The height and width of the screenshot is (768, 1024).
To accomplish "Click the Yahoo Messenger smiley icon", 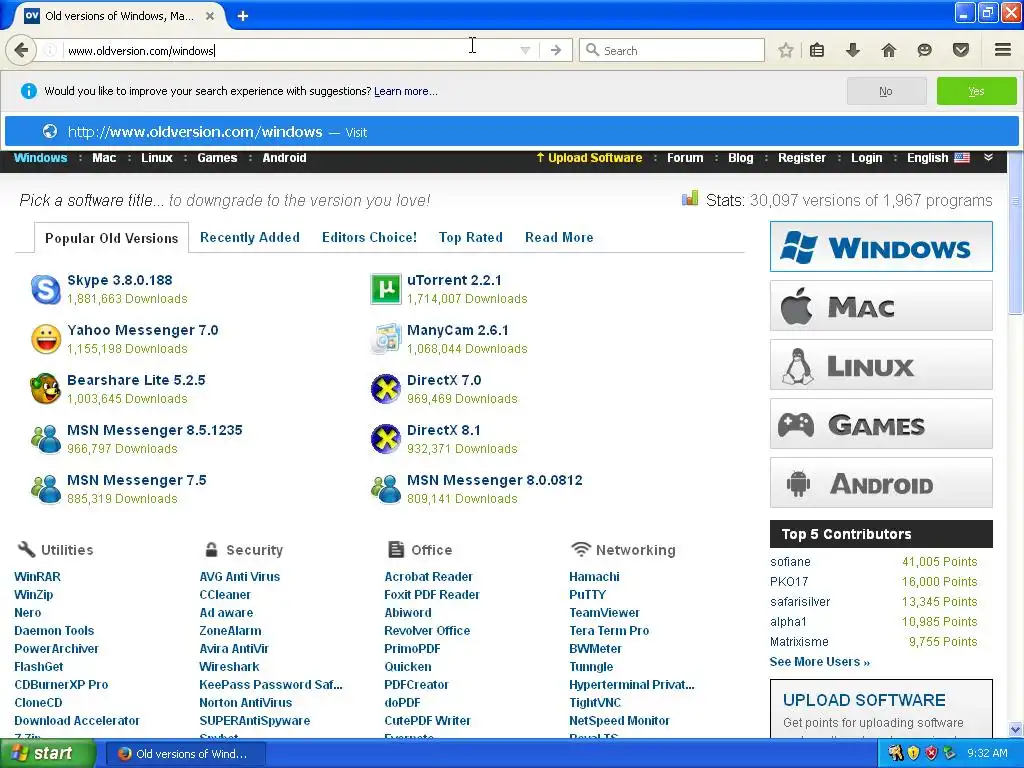I will pyautogui.click(x=46, y=340).
